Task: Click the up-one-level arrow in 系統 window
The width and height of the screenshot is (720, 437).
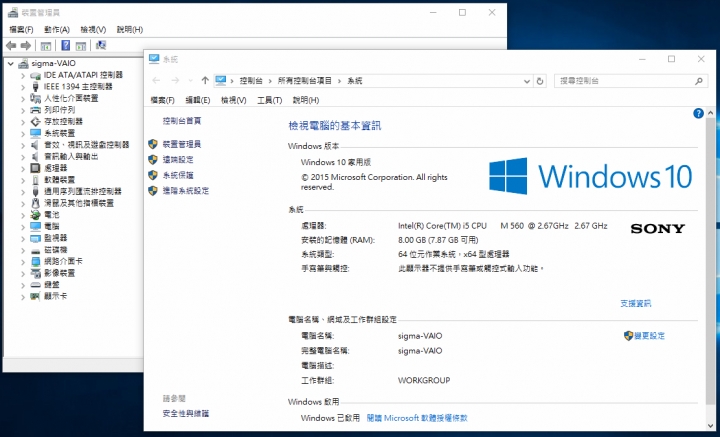Action: pyautogui.click(x=205, y=80)
